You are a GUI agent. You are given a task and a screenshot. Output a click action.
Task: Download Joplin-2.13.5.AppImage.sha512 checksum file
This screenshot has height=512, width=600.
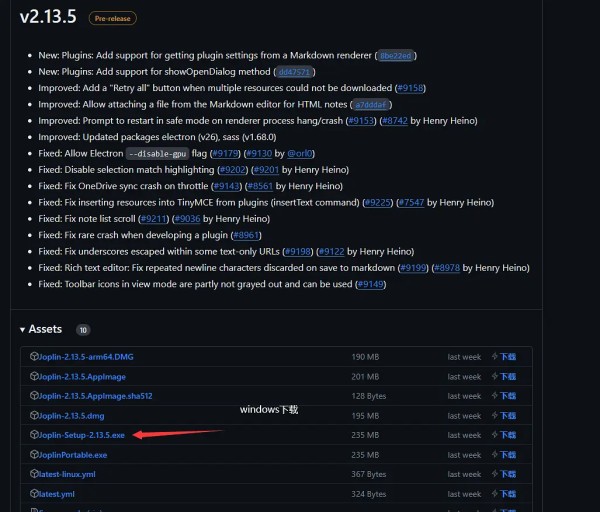point(96,396)
